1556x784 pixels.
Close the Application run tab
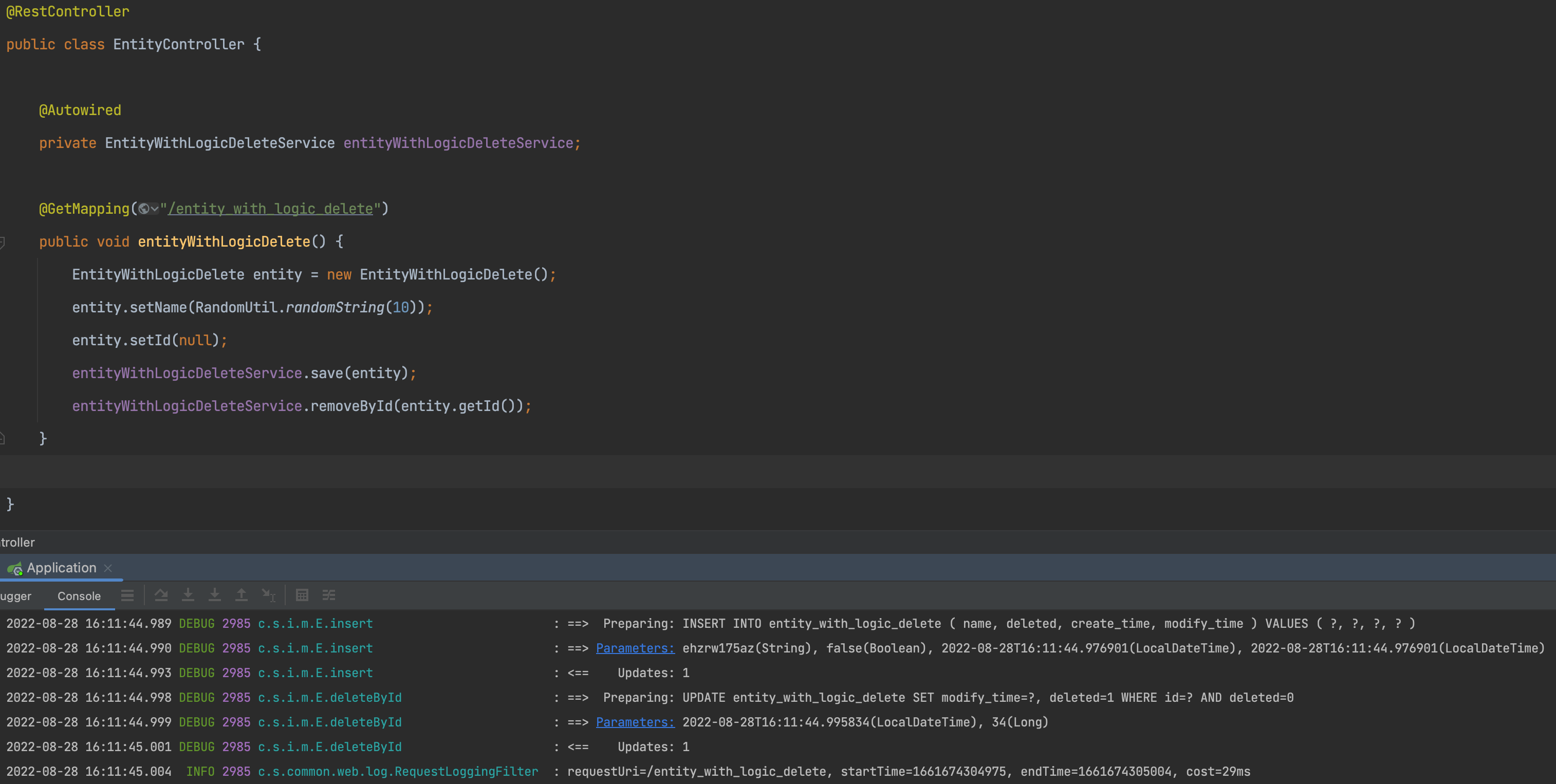[108, 568]
